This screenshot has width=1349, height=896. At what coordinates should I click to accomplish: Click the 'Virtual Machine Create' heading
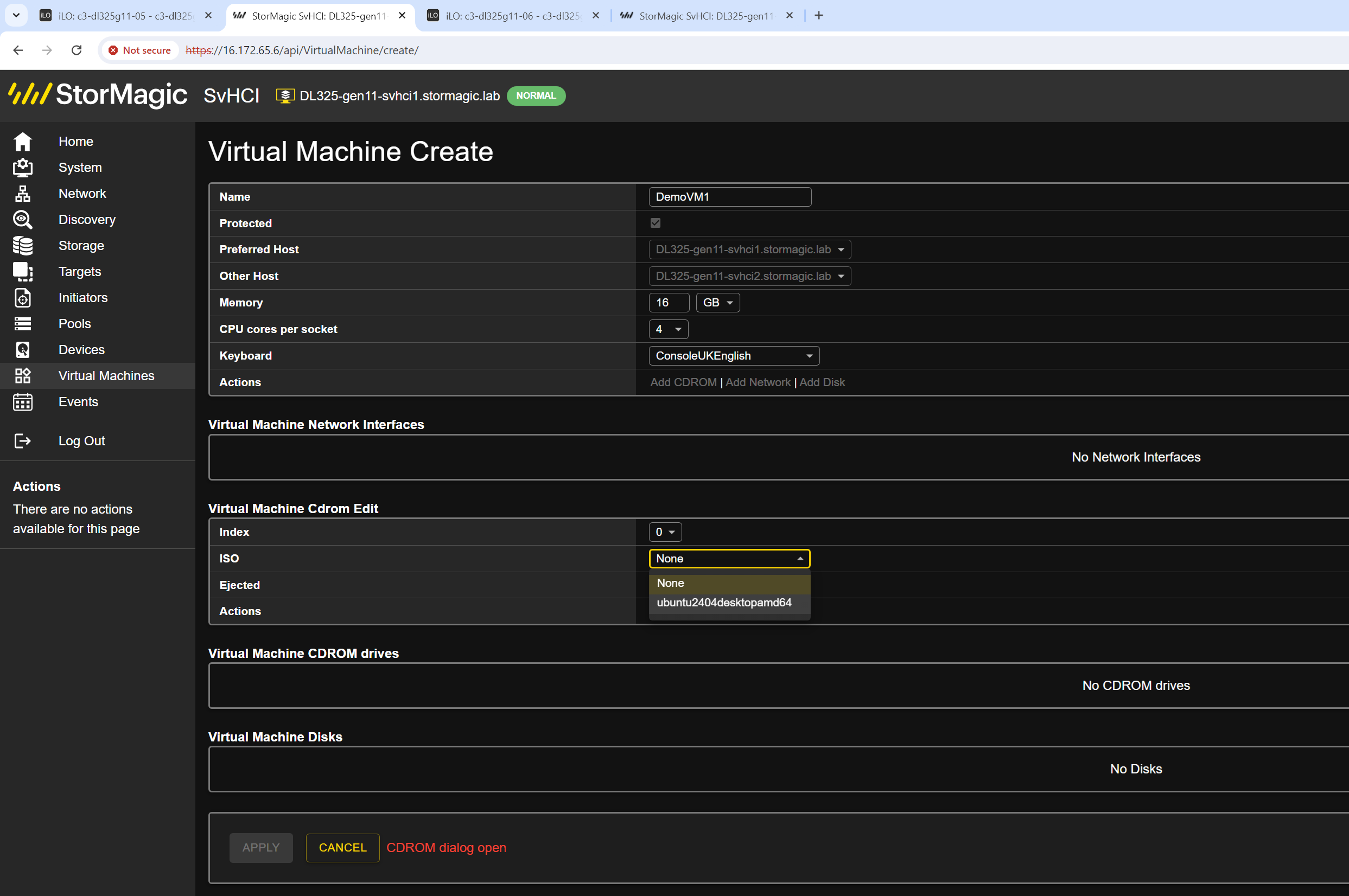[351, 151]
